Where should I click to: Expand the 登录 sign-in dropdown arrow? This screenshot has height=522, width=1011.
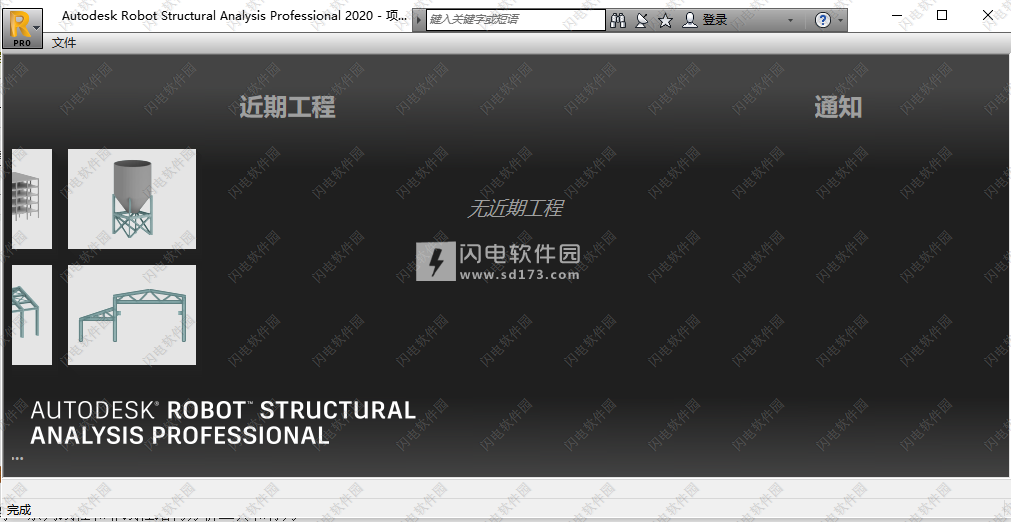click(x=790, y=21)
